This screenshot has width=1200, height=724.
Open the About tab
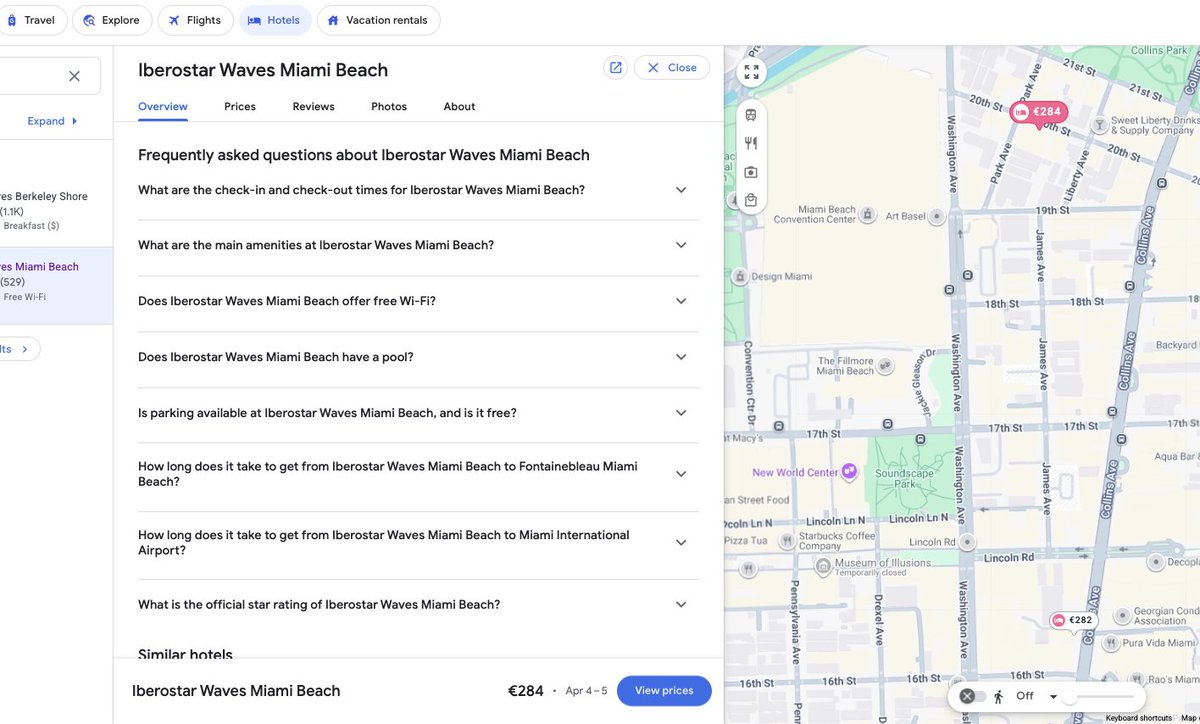click(x=459, y=106)
